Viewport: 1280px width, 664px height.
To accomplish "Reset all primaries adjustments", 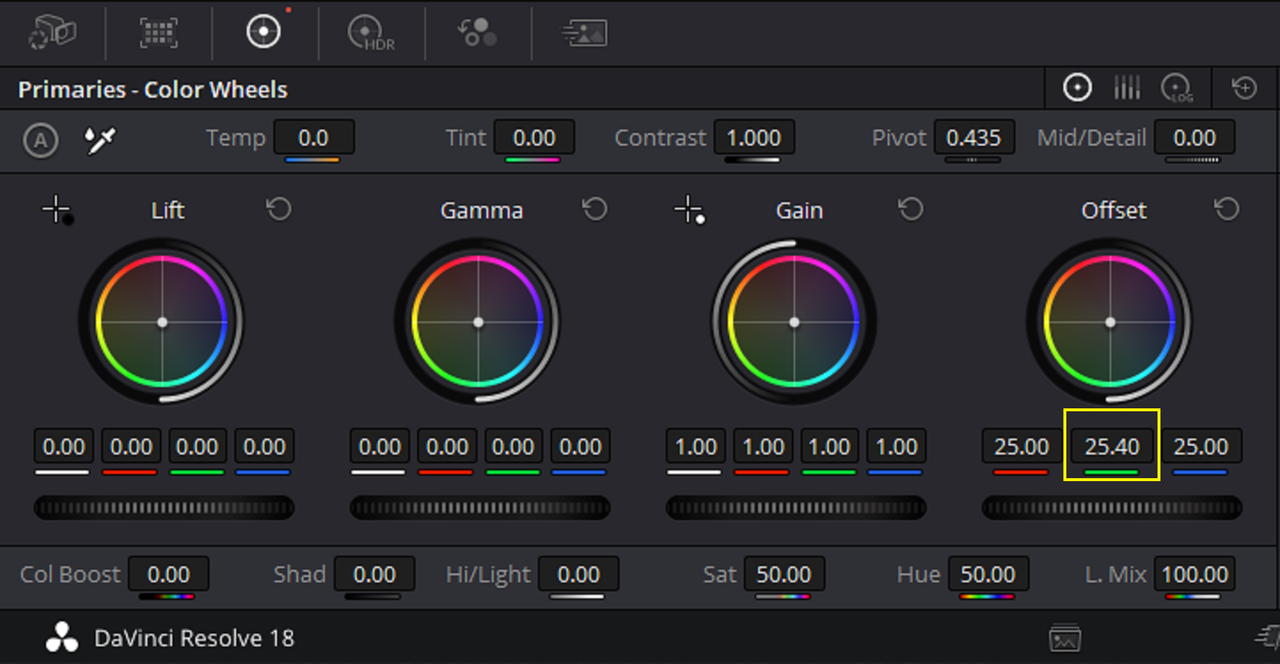I will (1244, 88).
